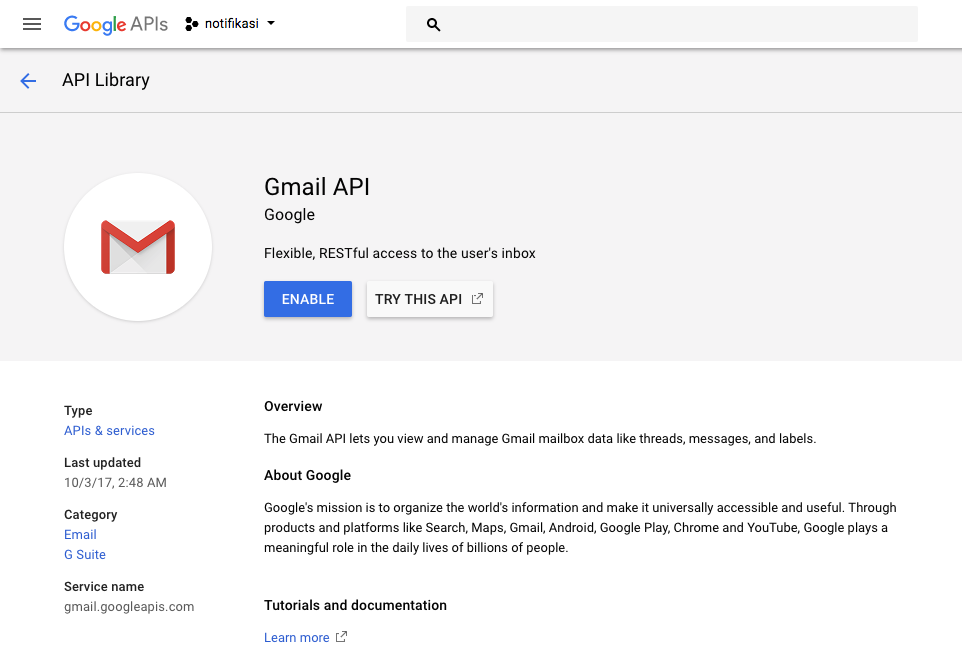Click the gmail.googleapis.com service name
This screenshot has height=663, width=962.
[129, 607]
